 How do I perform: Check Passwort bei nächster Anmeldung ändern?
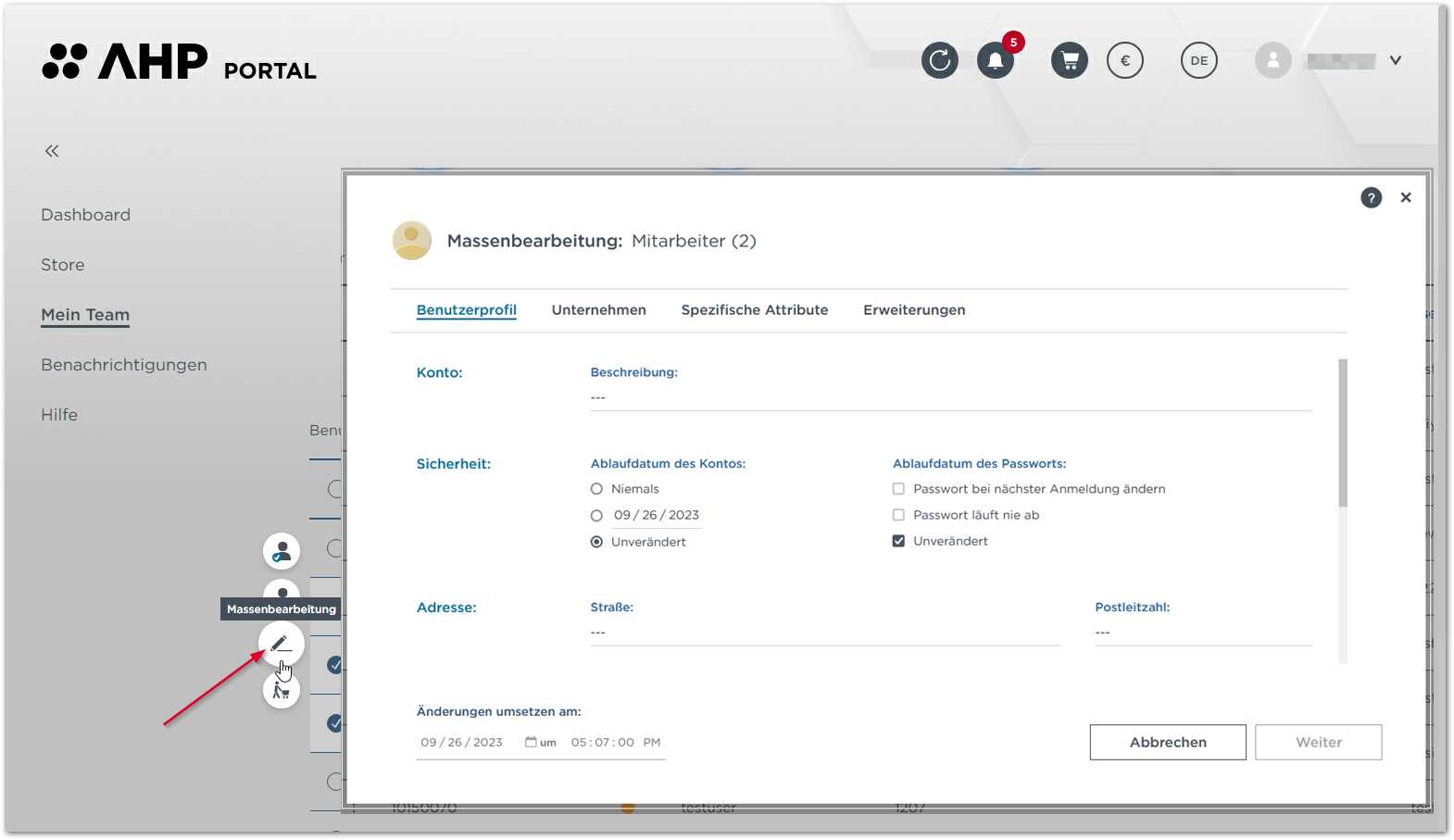tap(898, 489)
